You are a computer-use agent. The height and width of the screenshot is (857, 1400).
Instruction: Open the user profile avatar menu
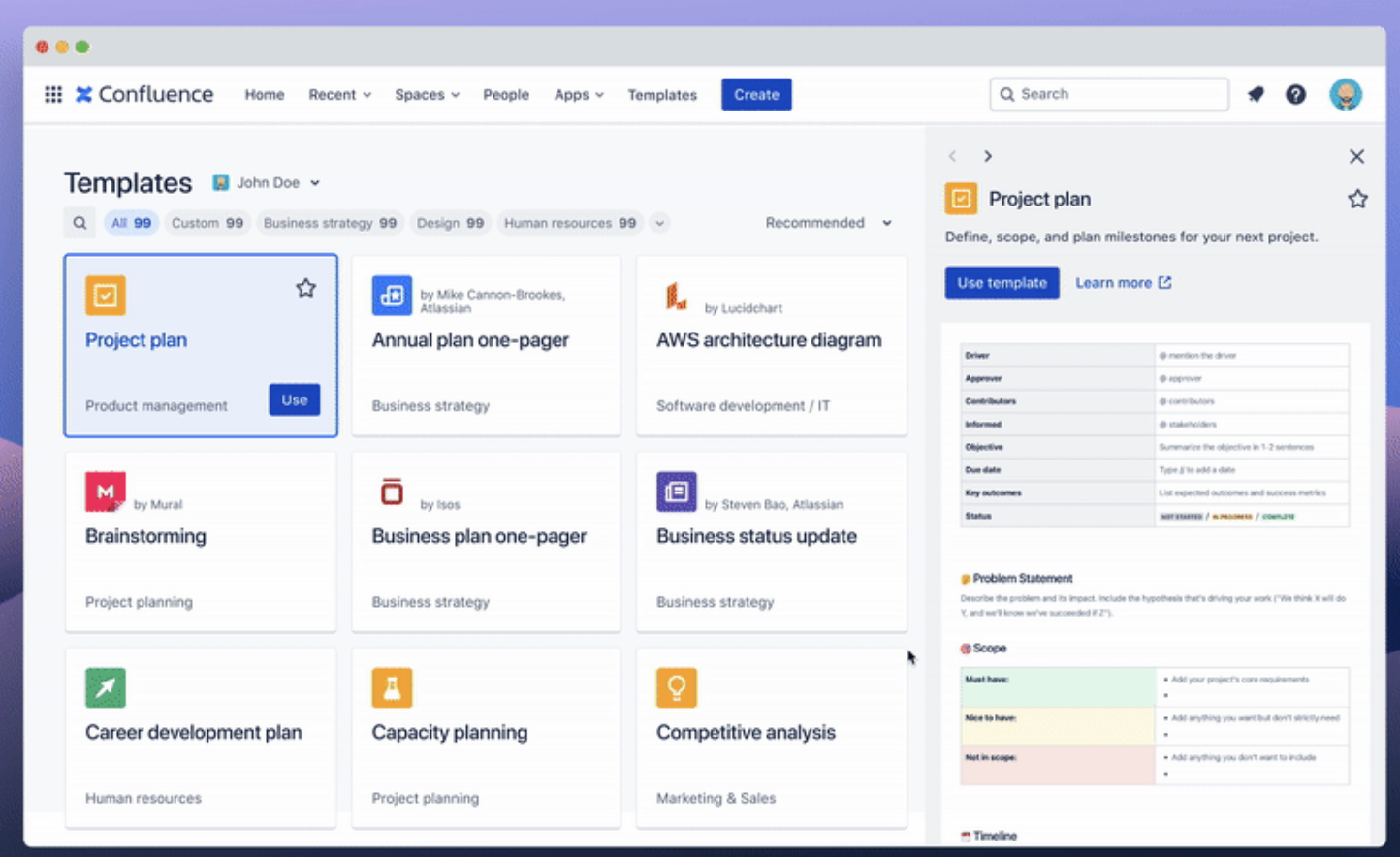1345,94
